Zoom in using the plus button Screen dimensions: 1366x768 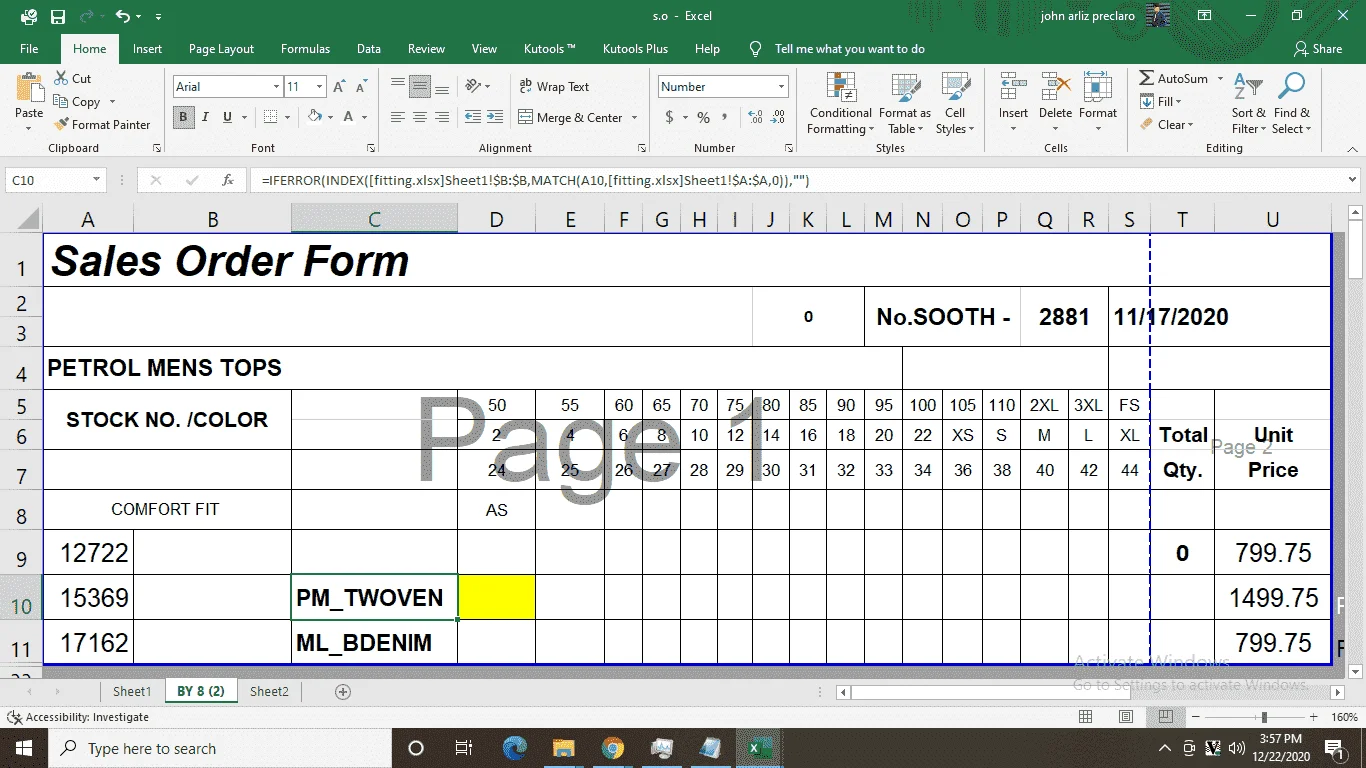tap(1311, 717)
